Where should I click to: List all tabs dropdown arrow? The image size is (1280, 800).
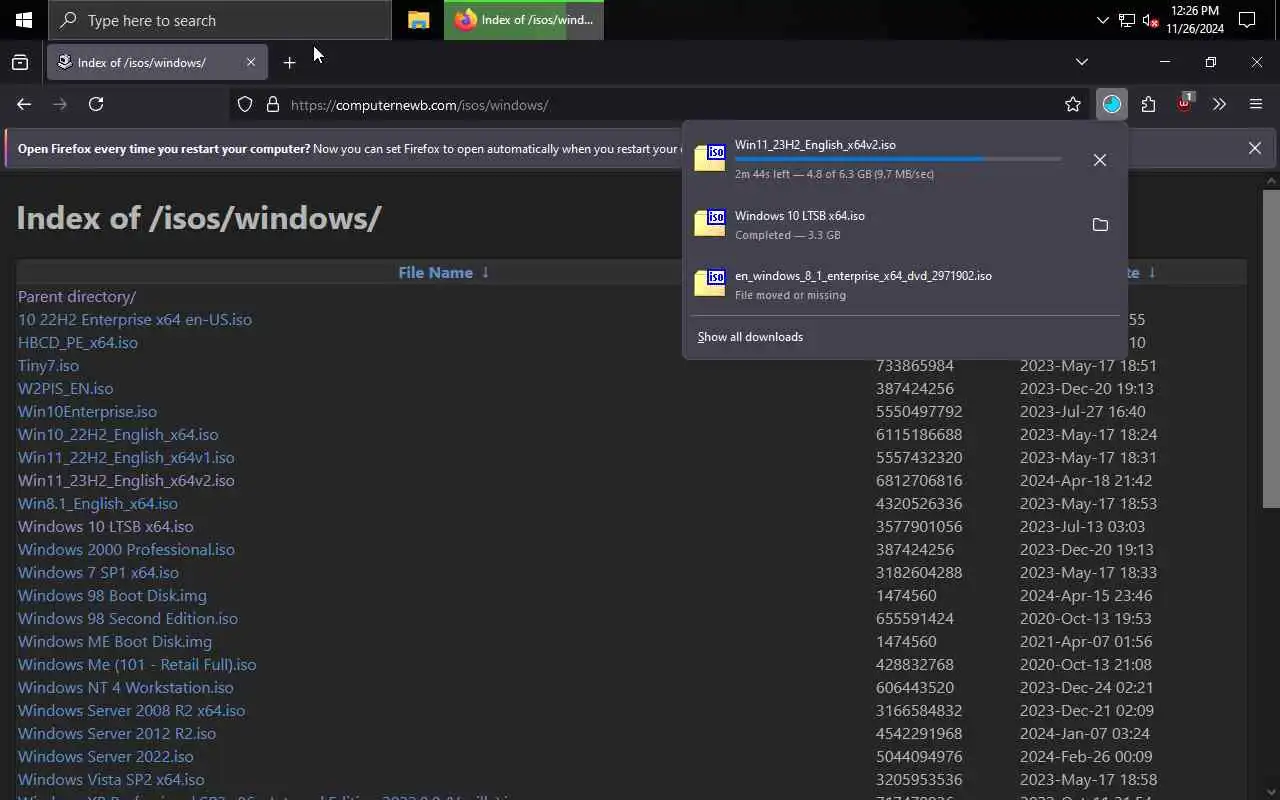tap(1082, 62)
